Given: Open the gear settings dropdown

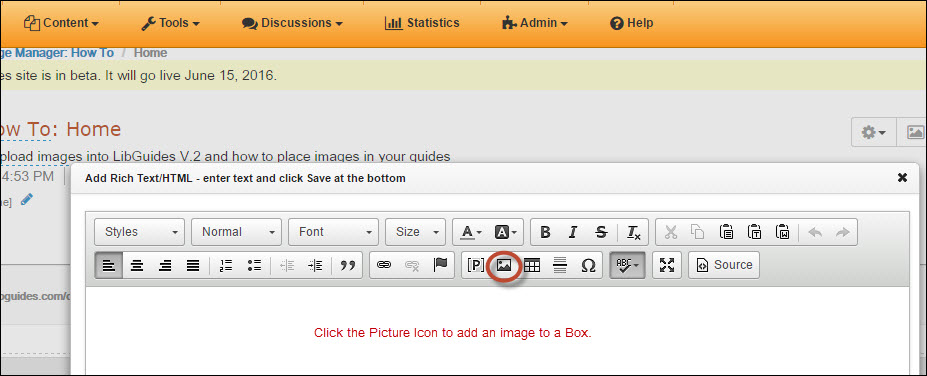Looking at the screenshot, I should pos(874,132).
